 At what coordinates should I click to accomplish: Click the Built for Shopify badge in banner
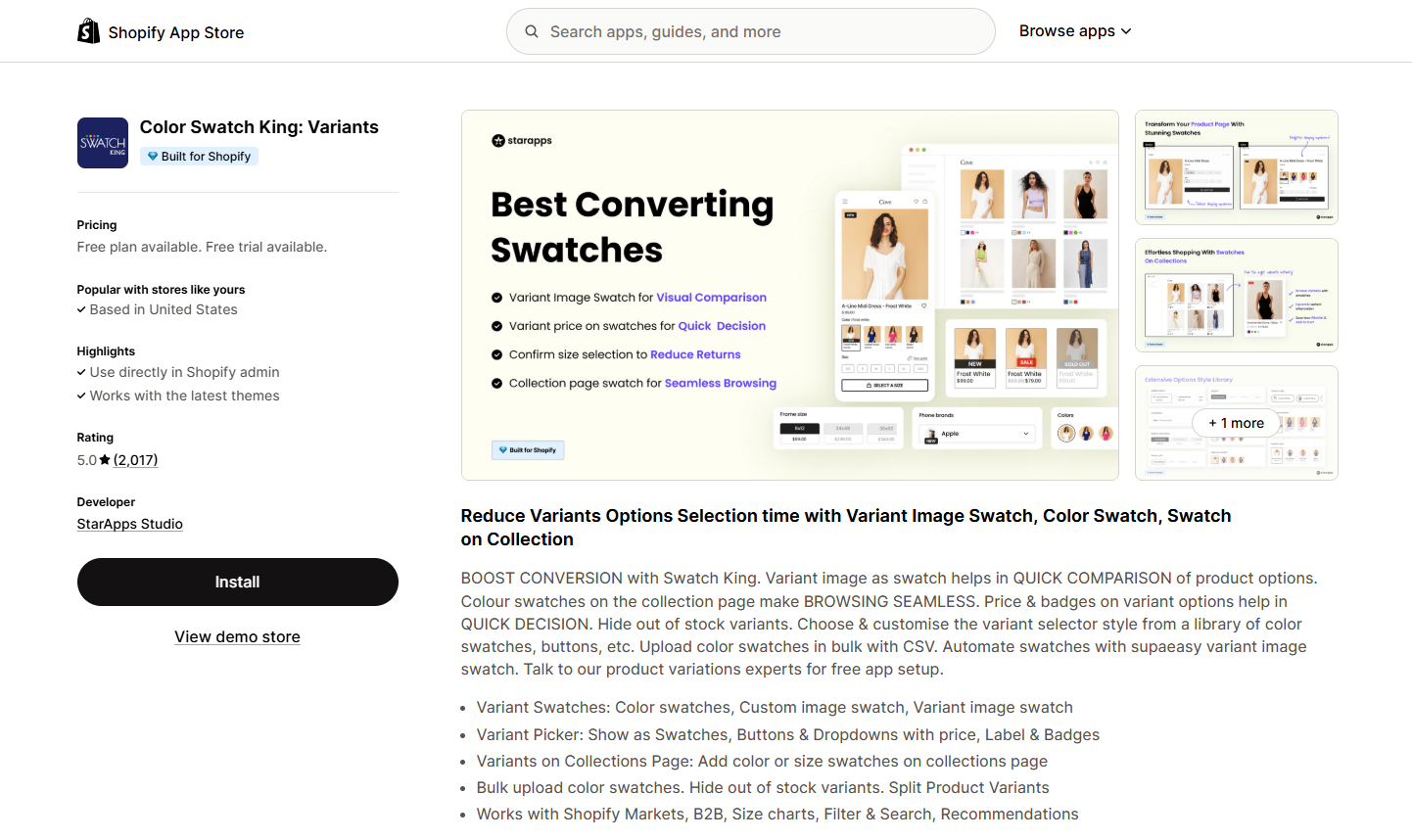528,450
